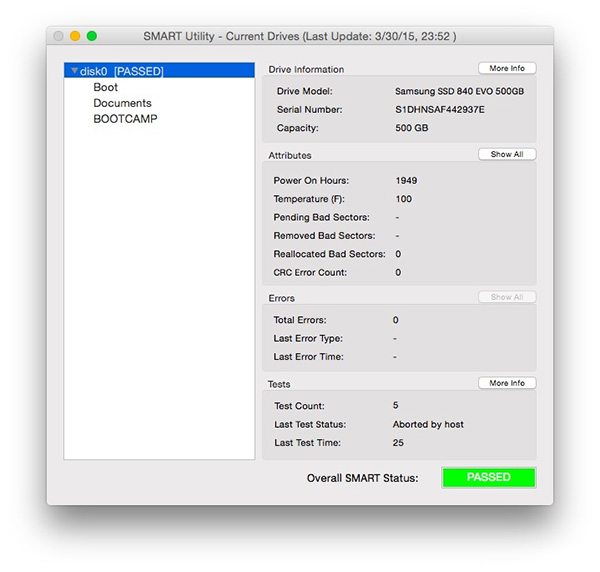Click the 'Total Errors:' label

[300, 320]
